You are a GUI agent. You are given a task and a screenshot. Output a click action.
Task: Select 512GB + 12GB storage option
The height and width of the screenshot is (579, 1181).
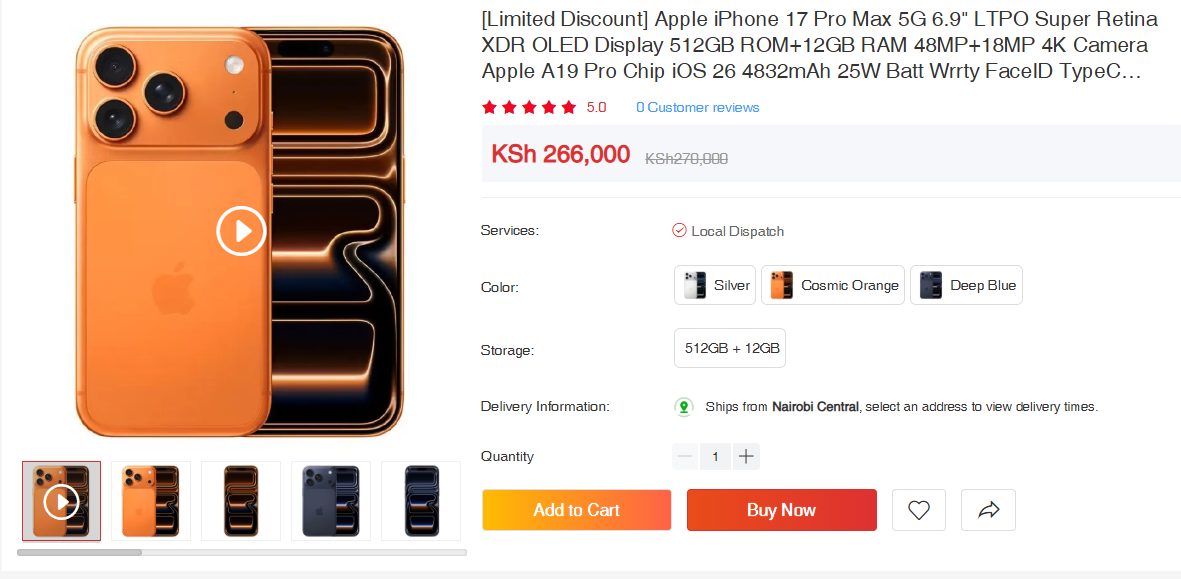click(x=730, y=349)
